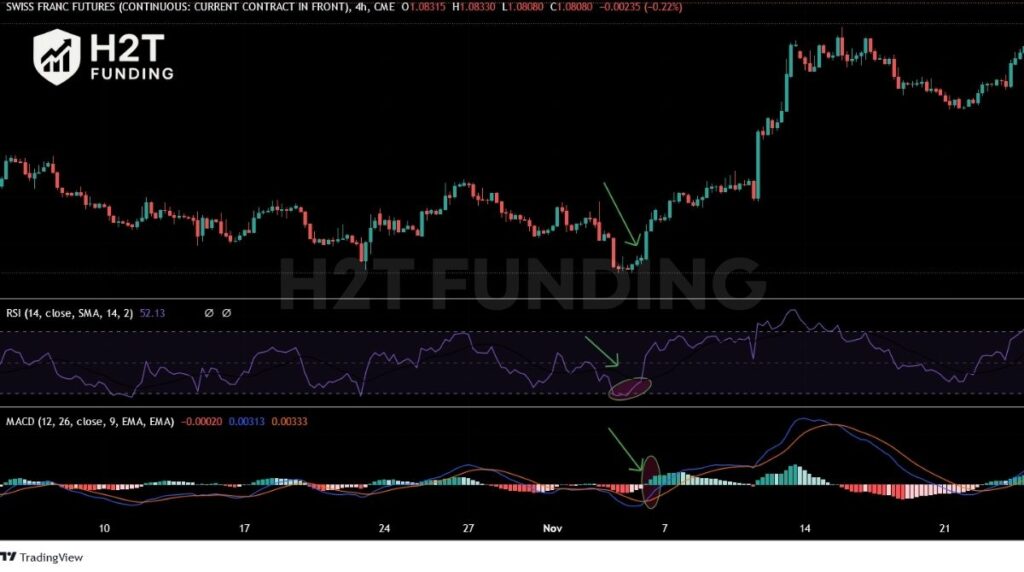Click the date 7 on time axis
The image size is (1024, 572).
(665, 528)
